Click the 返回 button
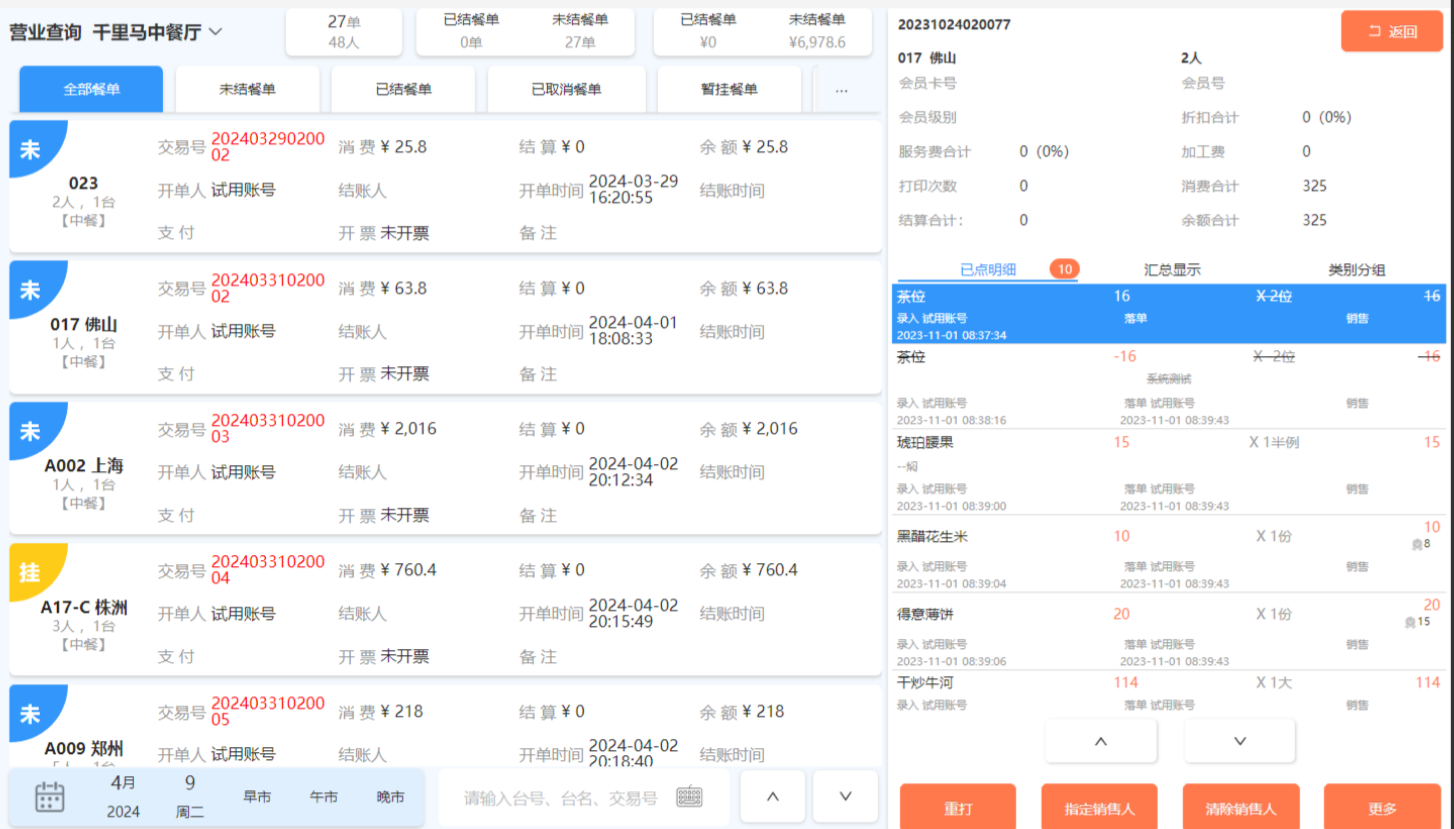This screenshot has width=1454, height=829. (1392, 32)
